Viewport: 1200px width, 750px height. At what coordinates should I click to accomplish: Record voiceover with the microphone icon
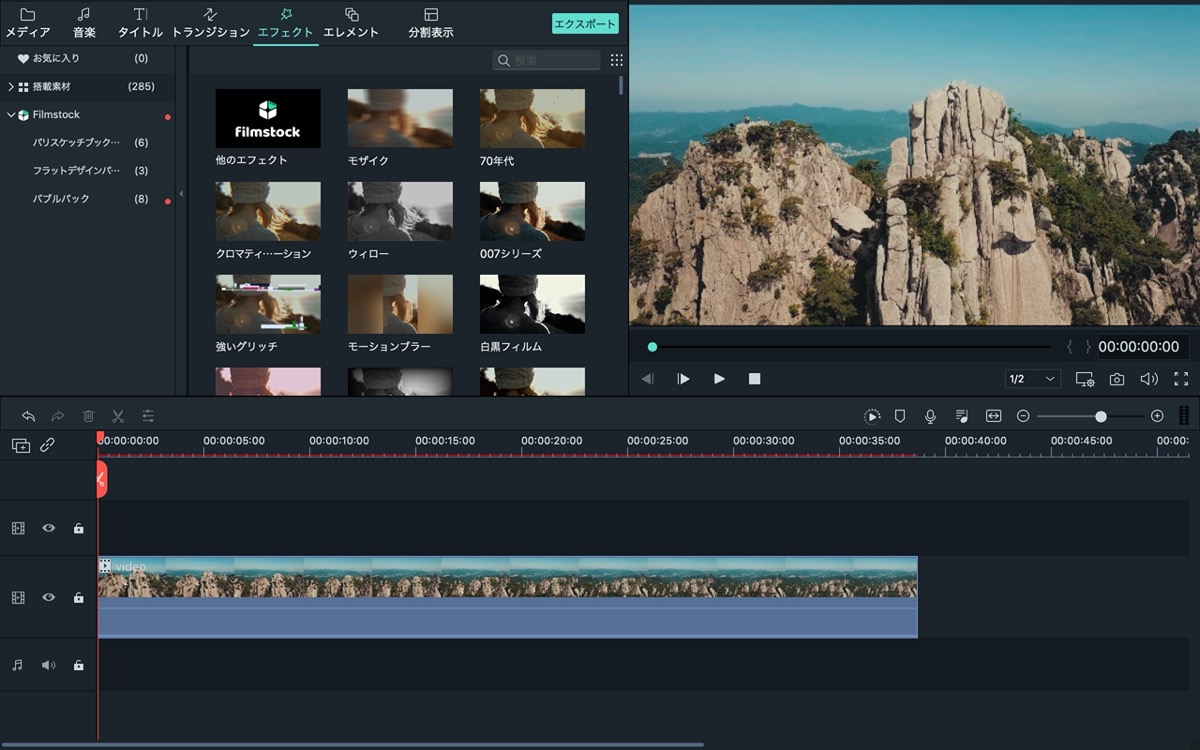pos(930,416)
